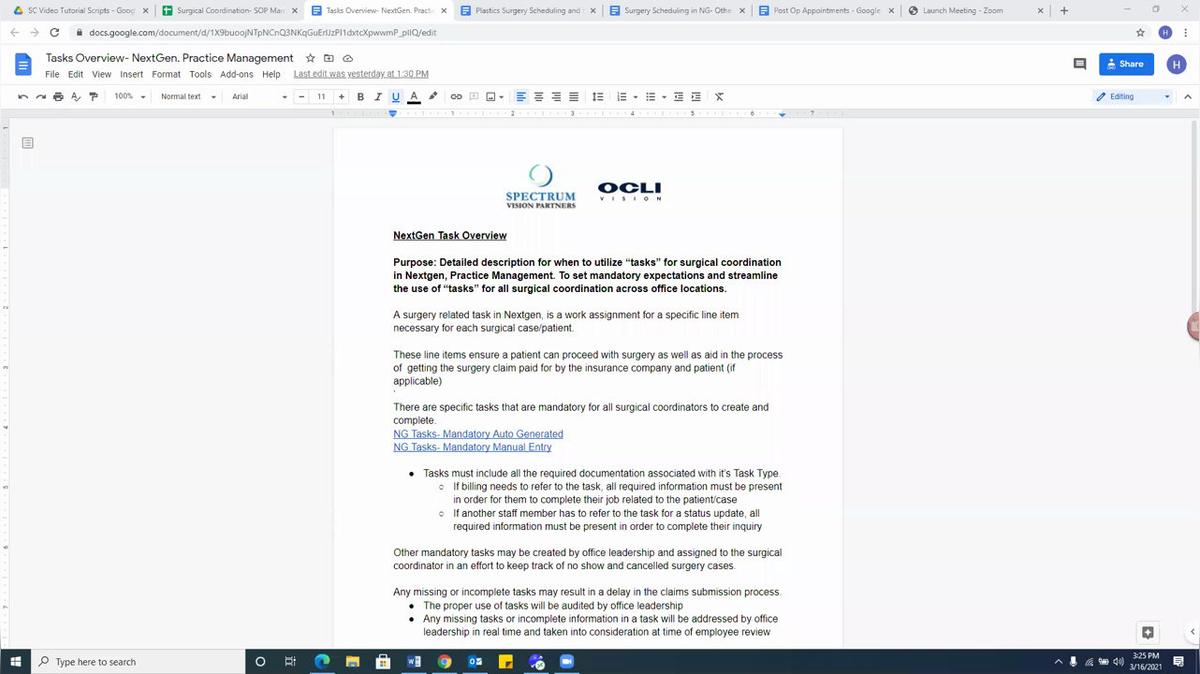Clear formatting with the toolbar icon
The height and width of the screenshot is (674, 1200).
point(717,96)
